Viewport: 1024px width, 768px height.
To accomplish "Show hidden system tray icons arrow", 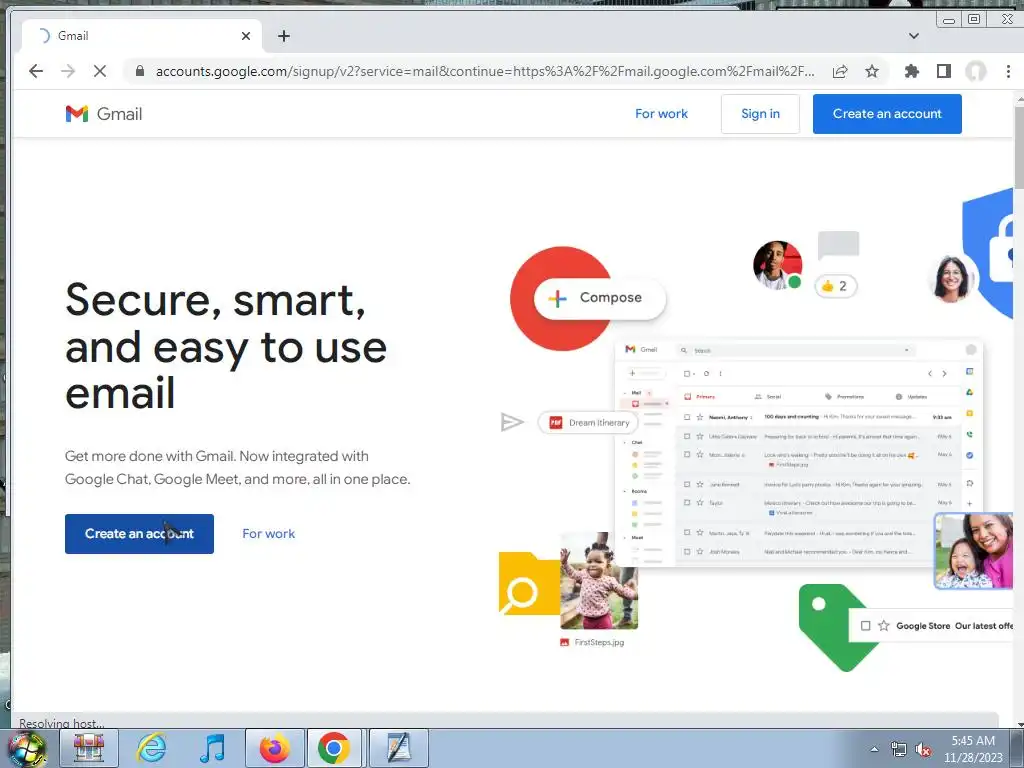I will tap(874, 749).
